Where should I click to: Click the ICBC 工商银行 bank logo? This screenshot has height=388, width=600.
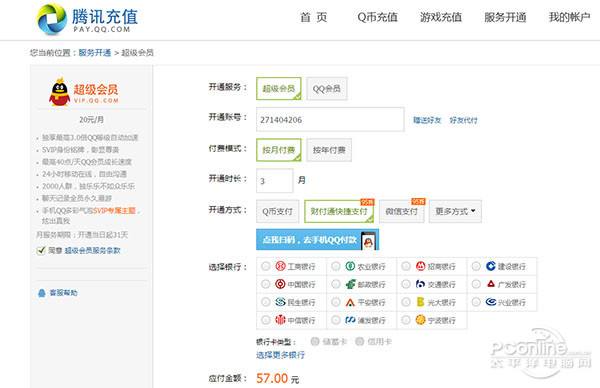click(280, 266)
